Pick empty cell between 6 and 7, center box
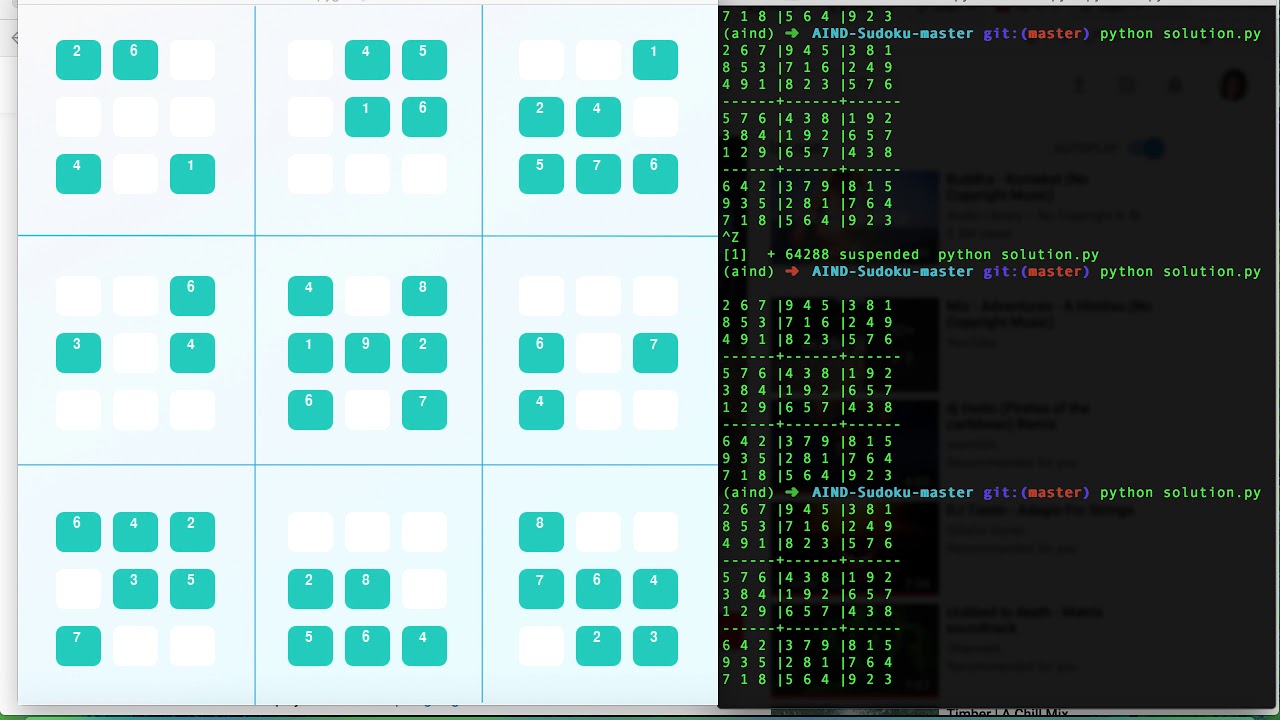 [x=367, y=410]
